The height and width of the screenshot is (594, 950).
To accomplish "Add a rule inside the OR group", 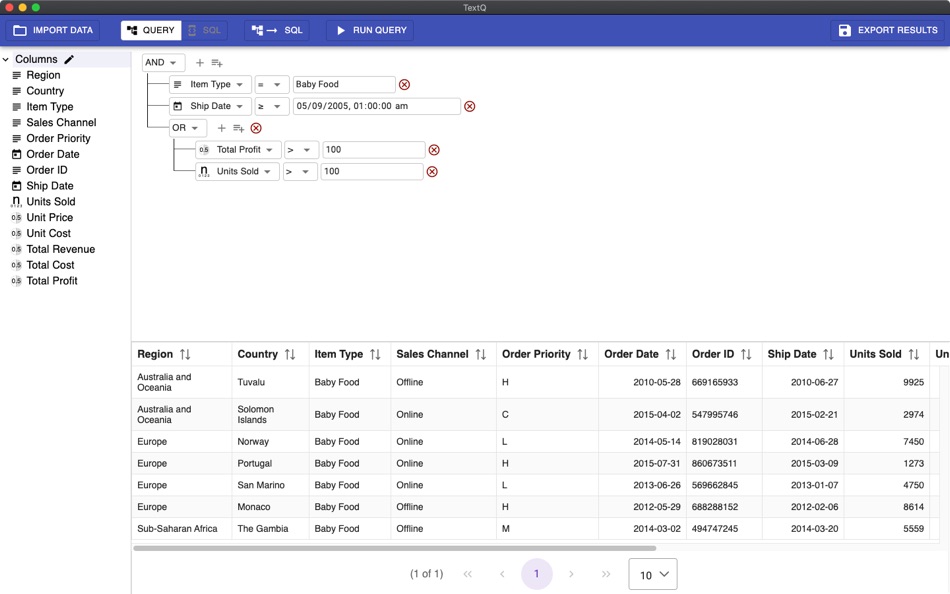I will point(221,128).
